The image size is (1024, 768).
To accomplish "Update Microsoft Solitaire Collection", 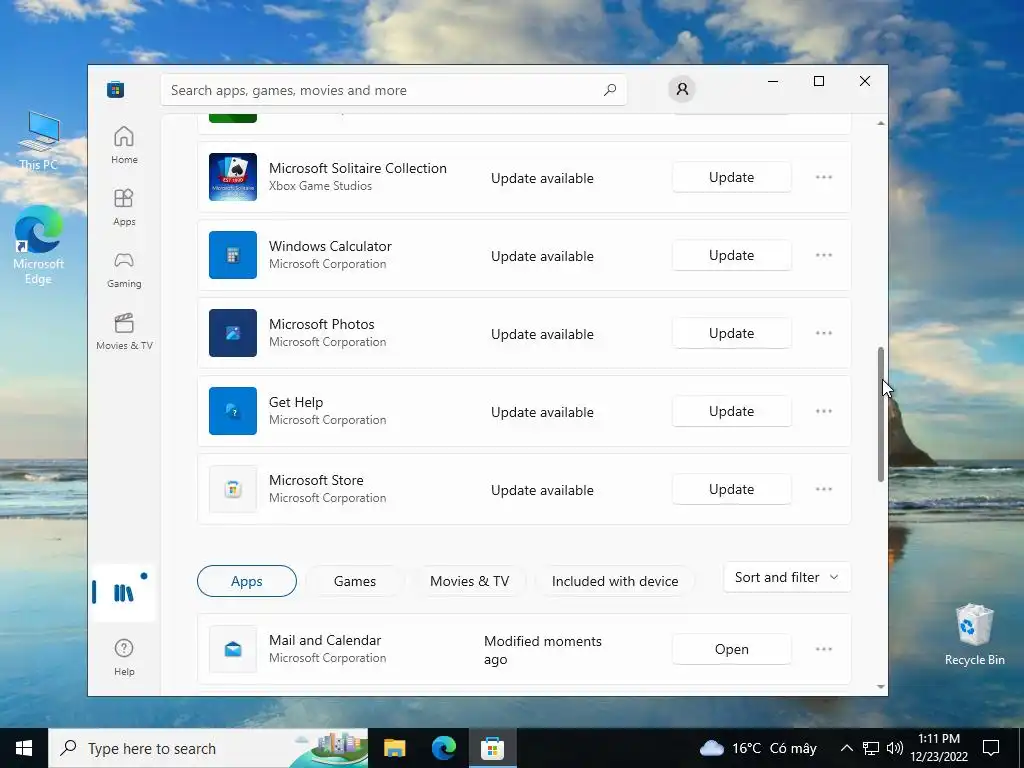I will (x=731, y=177).
